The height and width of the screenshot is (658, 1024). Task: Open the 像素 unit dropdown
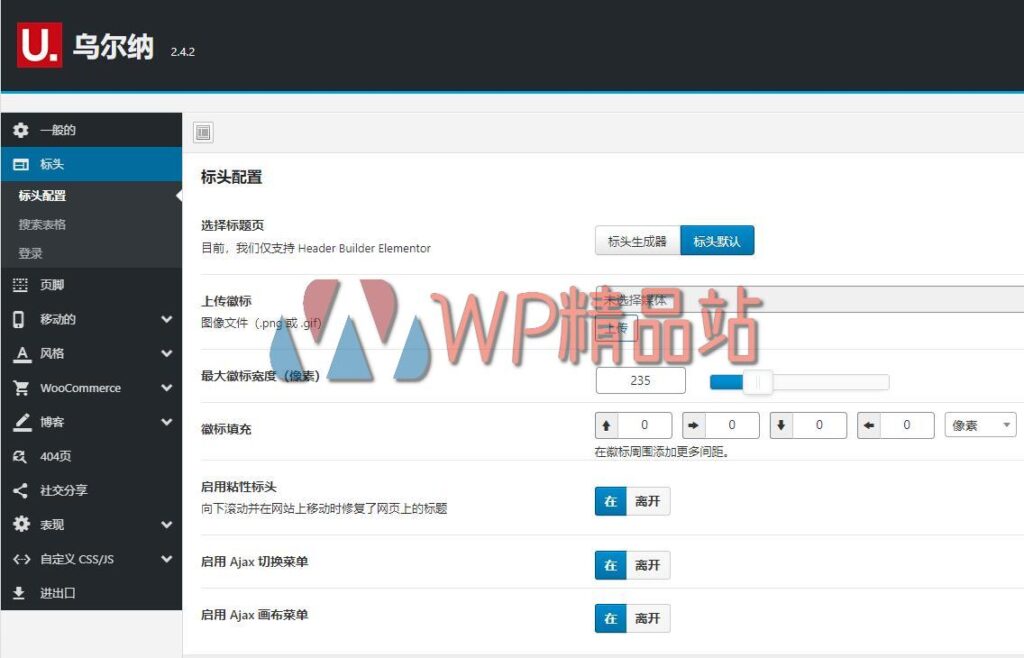979,424
